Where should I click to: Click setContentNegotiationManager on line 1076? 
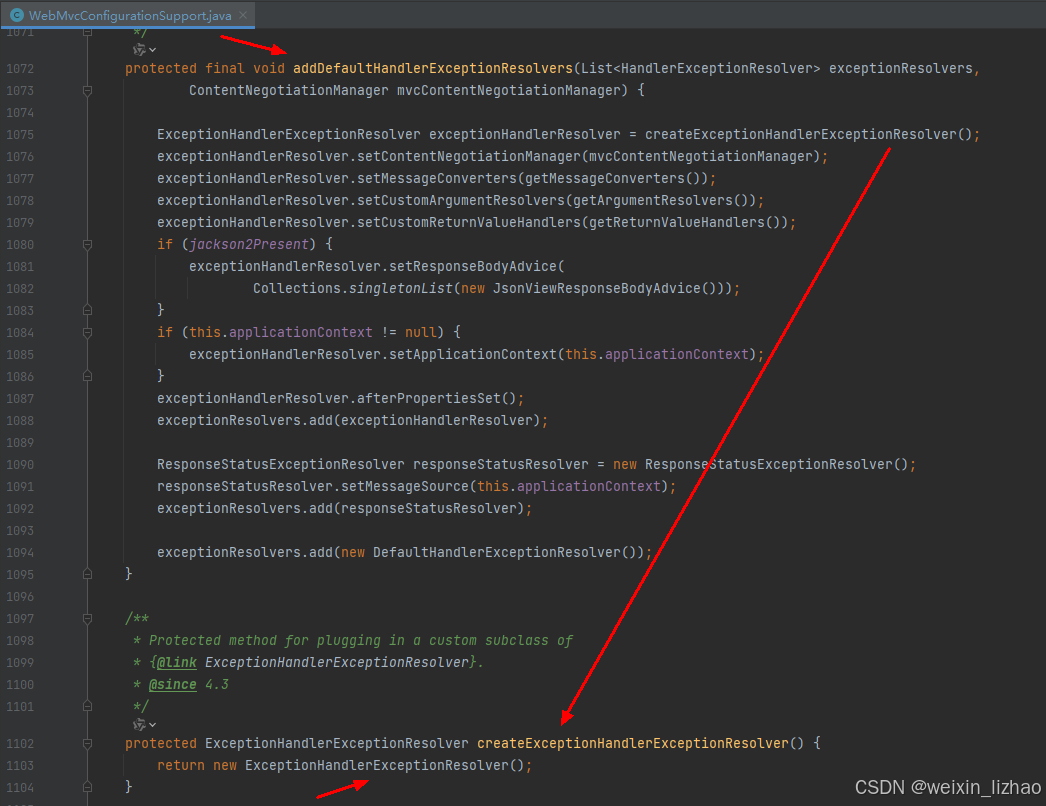(469, 156)
